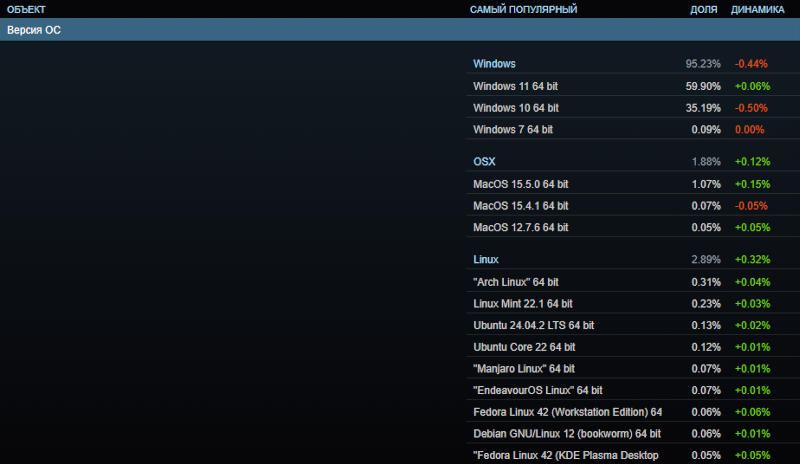
Task: Collapse the 'Версия ОС' section header
Action: [34, 30]
